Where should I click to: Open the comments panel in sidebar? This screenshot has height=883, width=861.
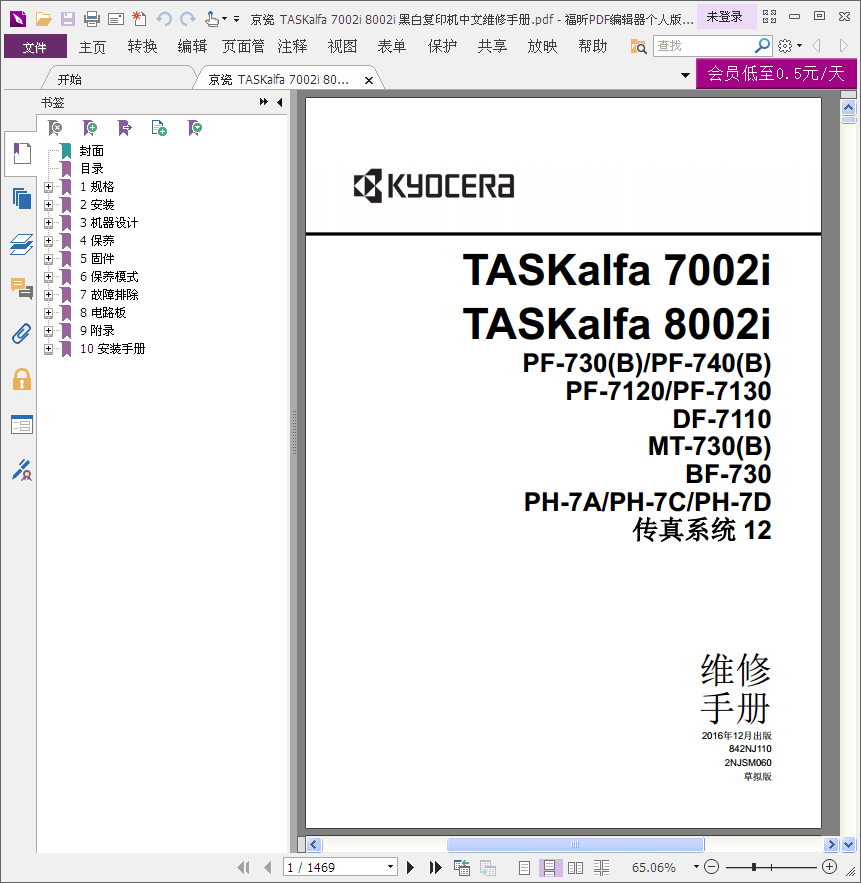tap(22, 289)
